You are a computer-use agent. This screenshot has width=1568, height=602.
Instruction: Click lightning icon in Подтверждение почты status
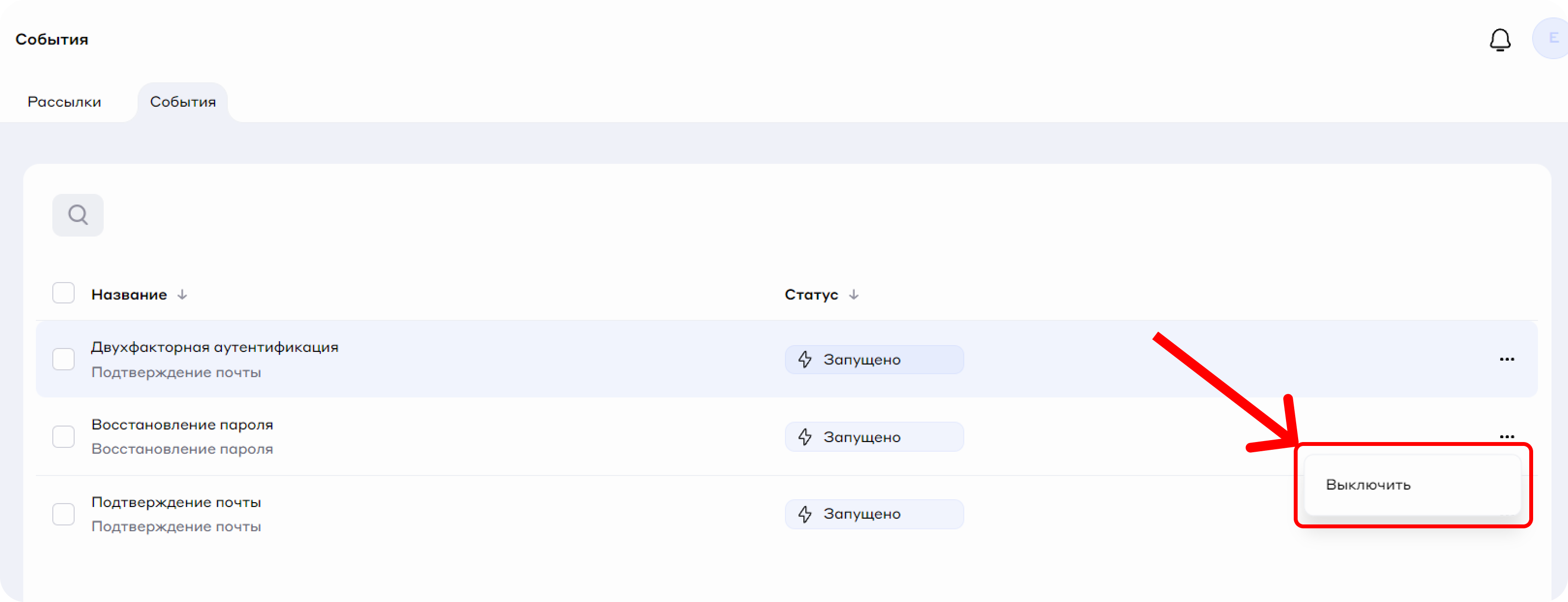[805, 514]
